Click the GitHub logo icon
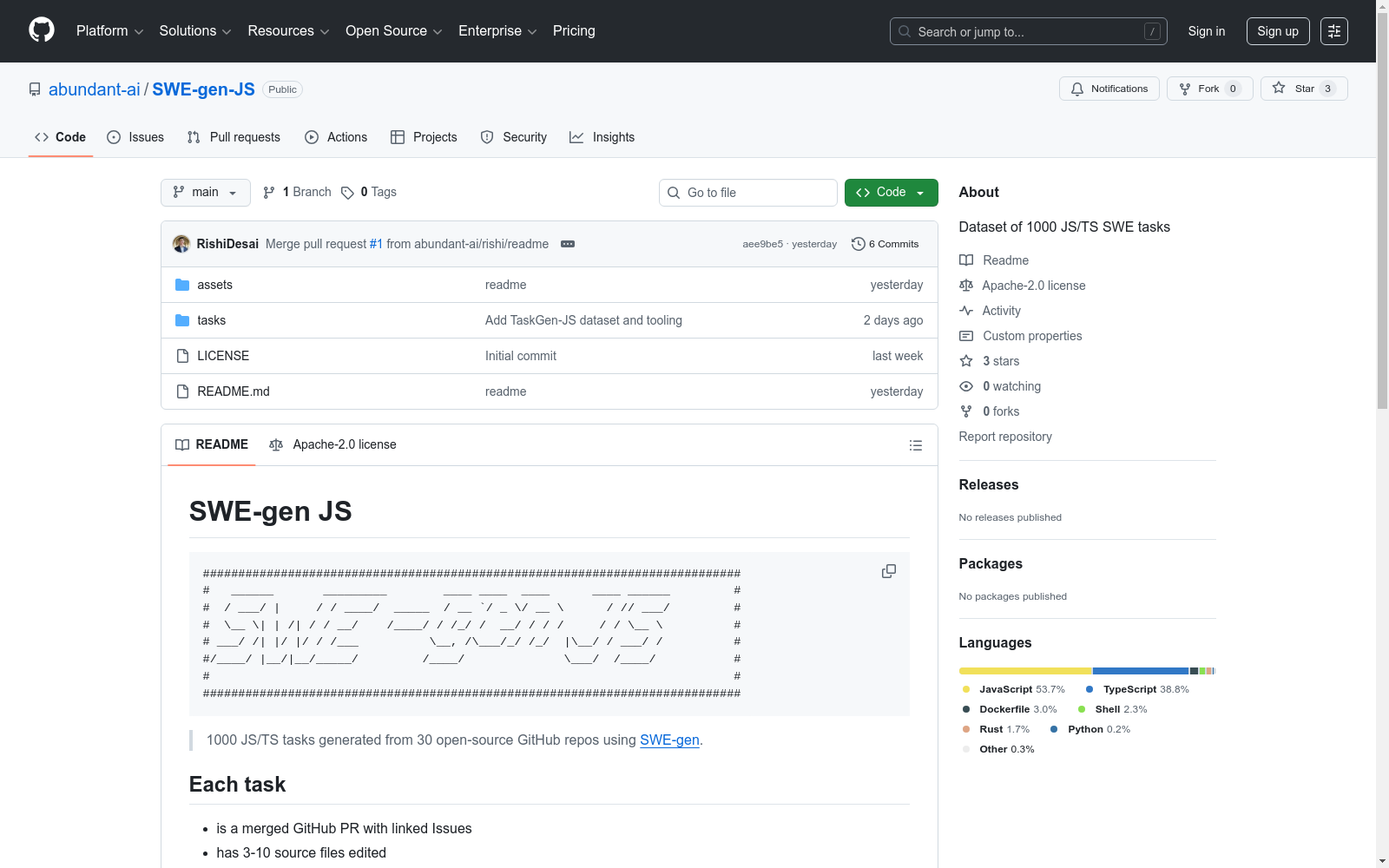1389x868 pixels. coord(42,30)
